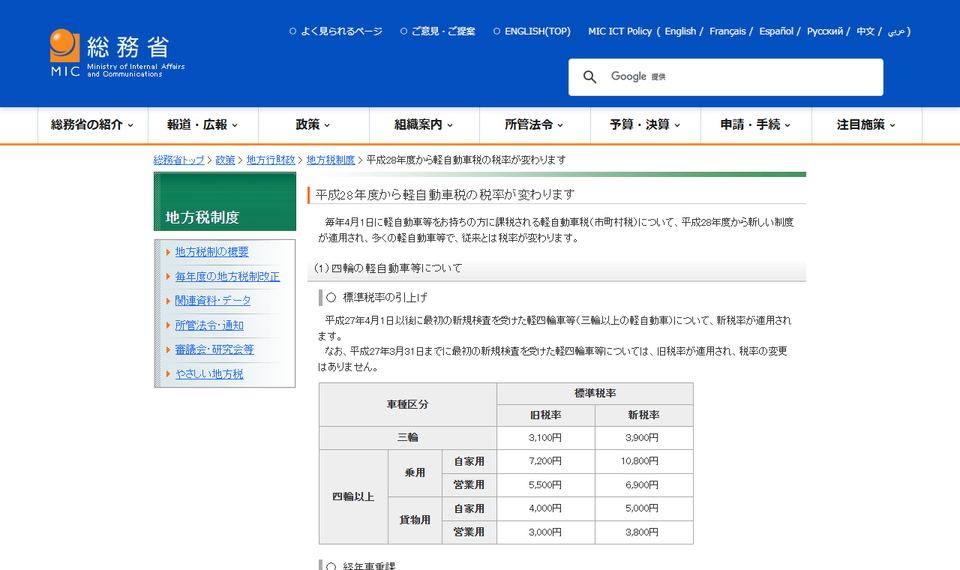Expand 組織案内 menu

pyautogui.click(x=424, y=125)
